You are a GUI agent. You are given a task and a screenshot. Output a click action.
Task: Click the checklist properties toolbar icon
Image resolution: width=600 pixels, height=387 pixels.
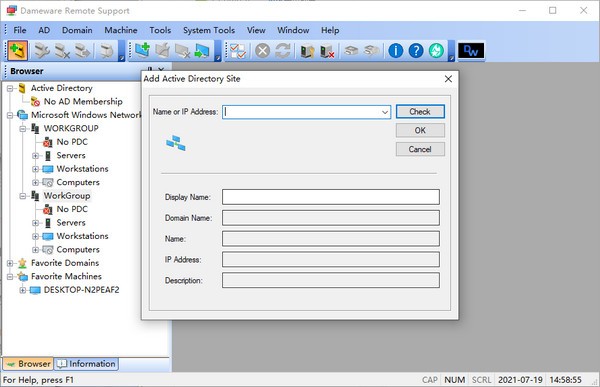238,51
